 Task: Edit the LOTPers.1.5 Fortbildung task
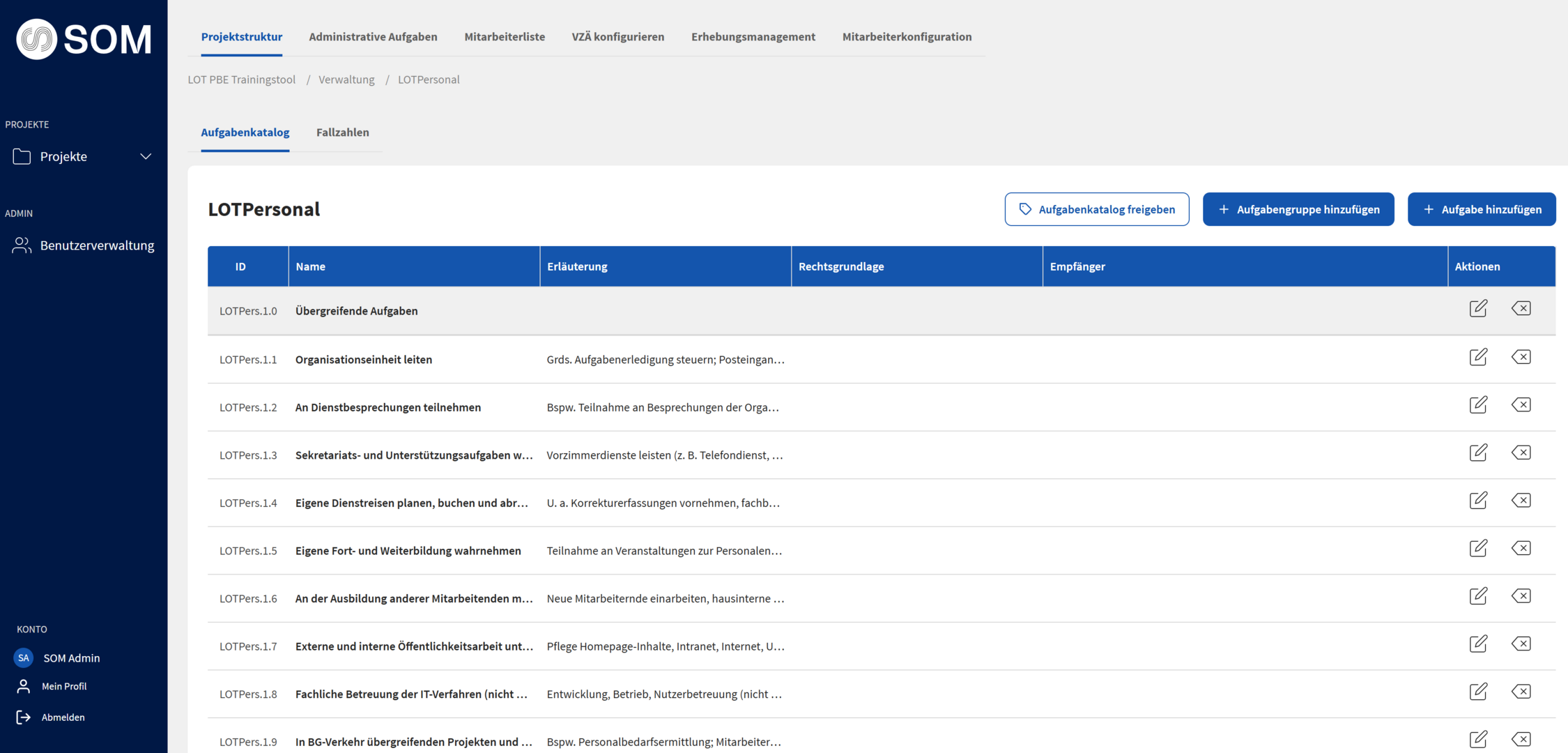(x=1478, y=549)
